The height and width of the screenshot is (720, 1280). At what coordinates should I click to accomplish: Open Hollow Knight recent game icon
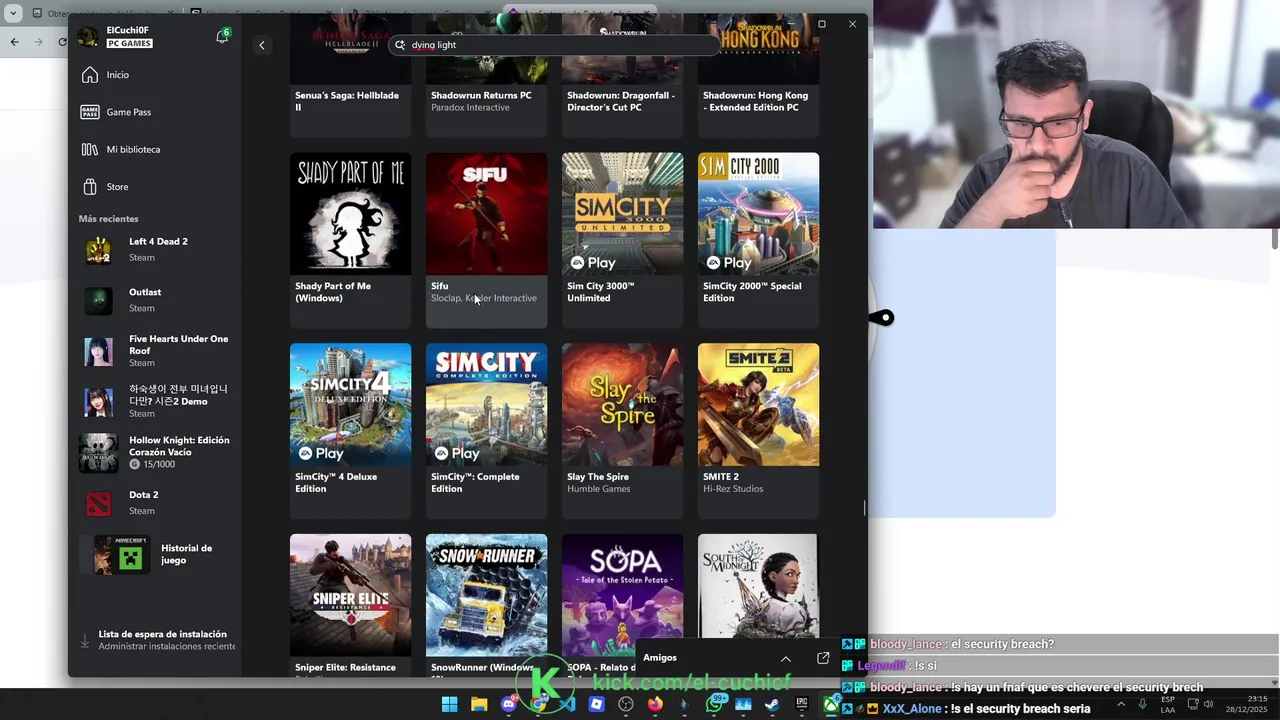point(98,453)
